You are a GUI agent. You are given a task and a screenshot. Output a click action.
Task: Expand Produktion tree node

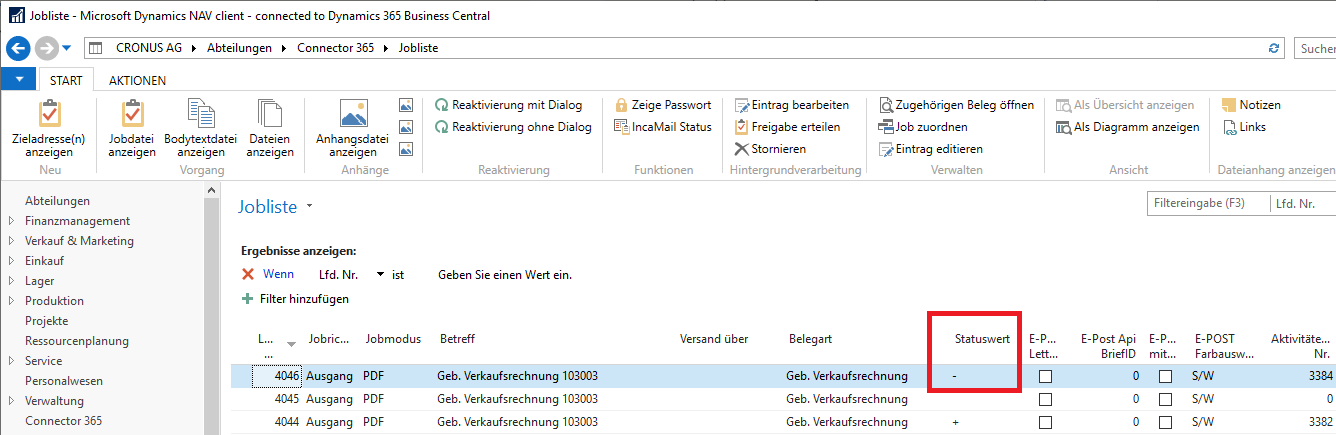click(x=12, y=301)
